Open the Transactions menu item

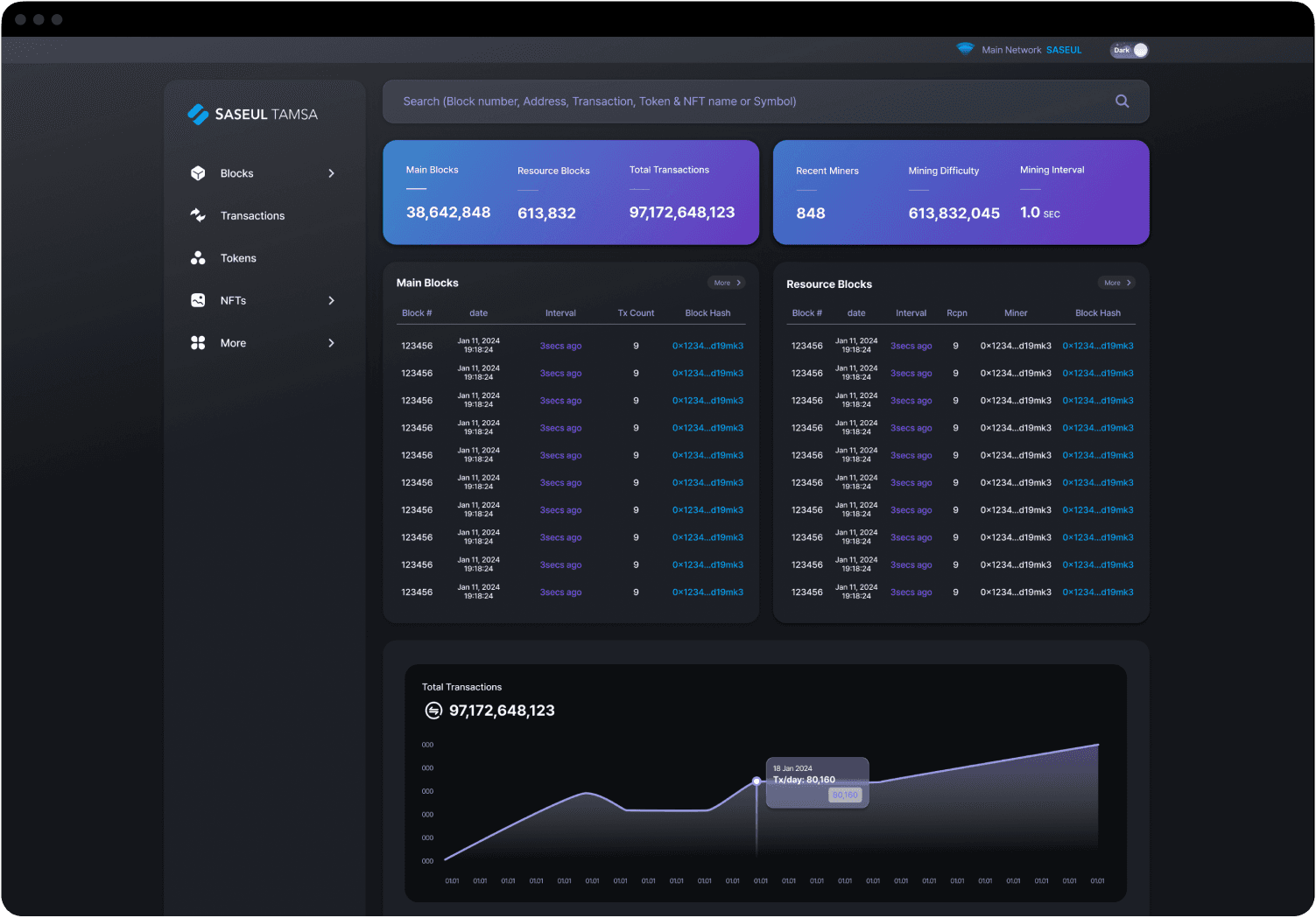[252, 215]
